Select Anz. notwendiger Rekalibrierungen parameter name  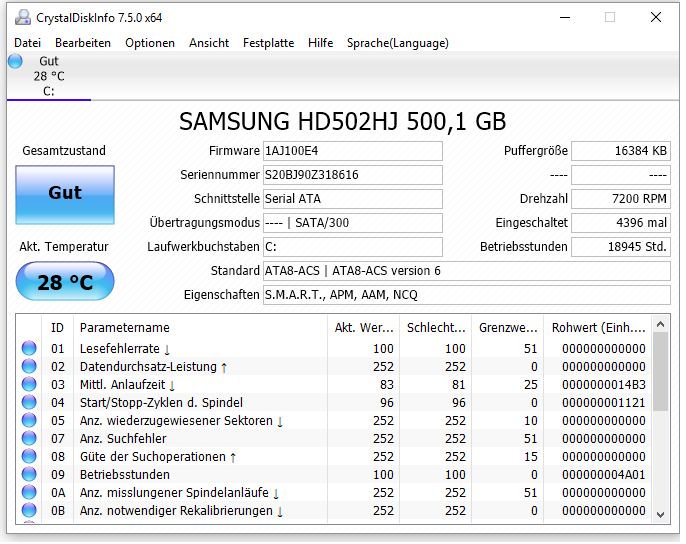(181, 511)
